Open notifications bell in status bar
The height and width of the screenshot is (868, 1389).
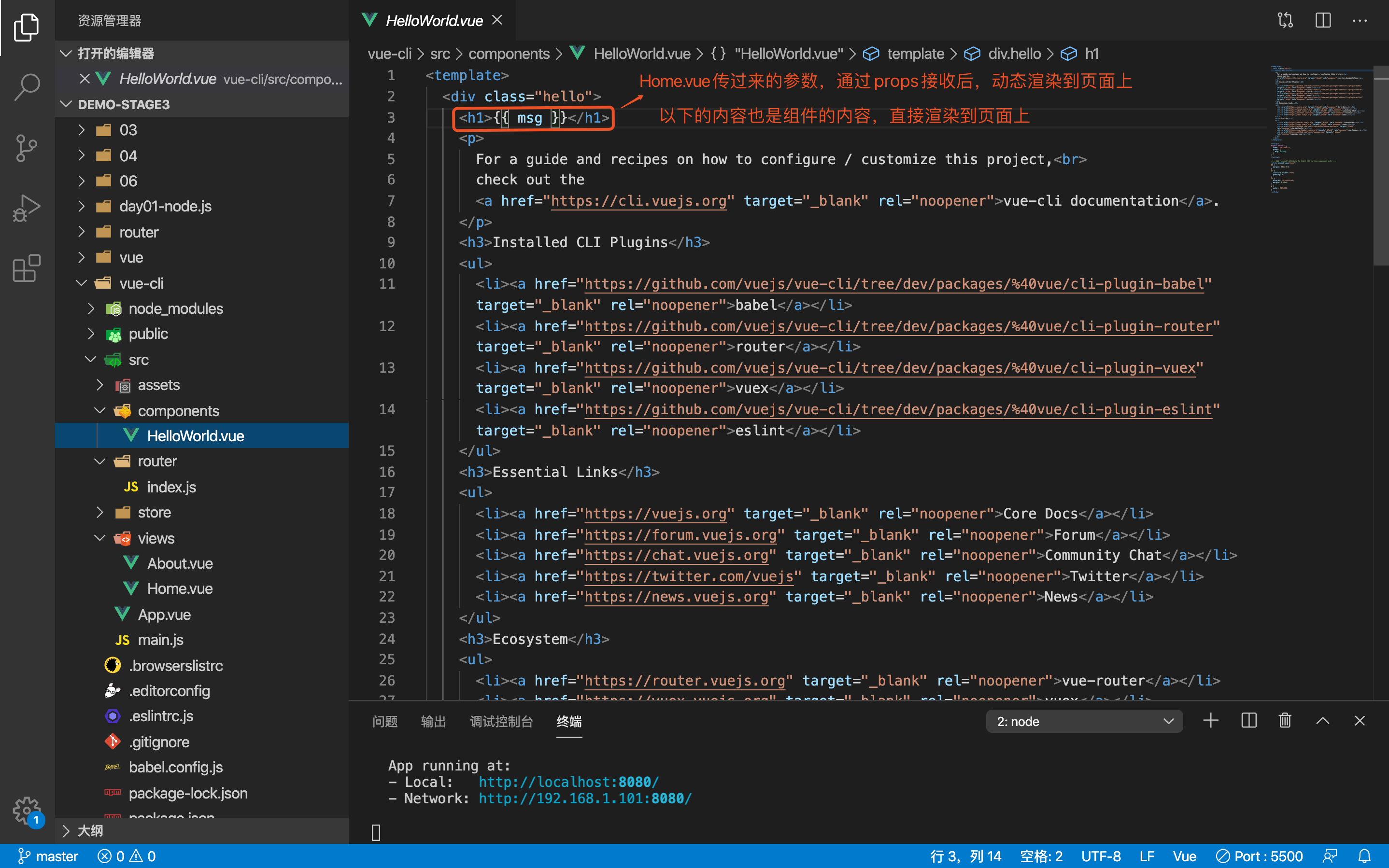point(1365,856)
